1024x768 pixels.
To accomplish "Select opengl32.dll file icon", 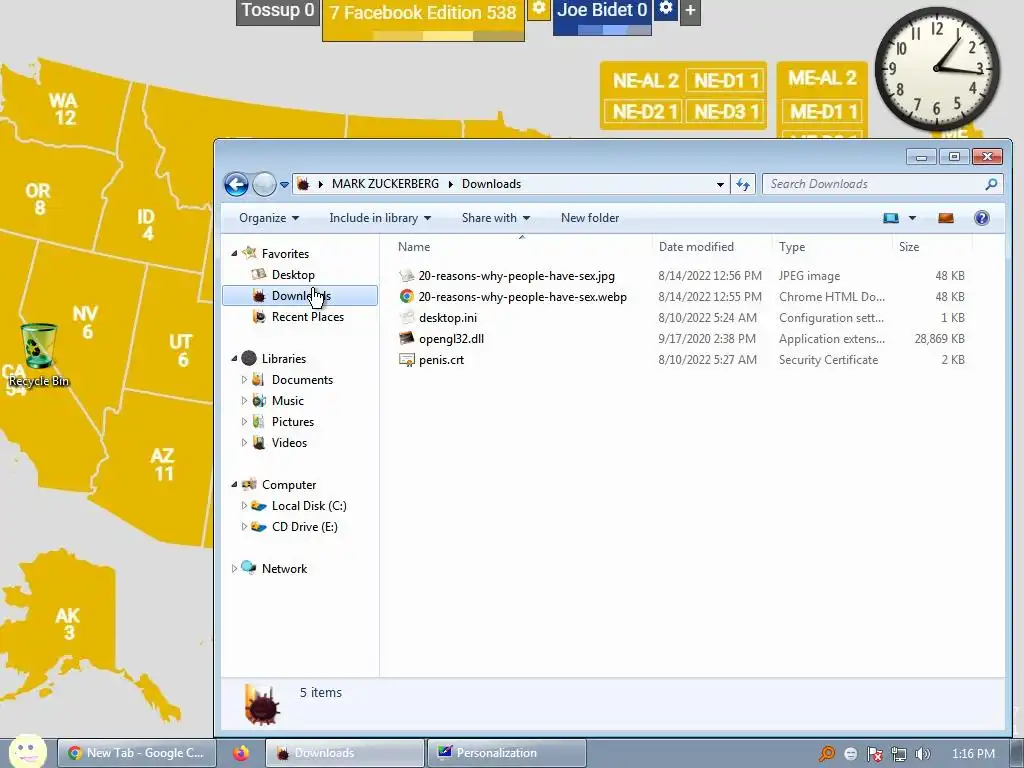I will coord(406,338).
